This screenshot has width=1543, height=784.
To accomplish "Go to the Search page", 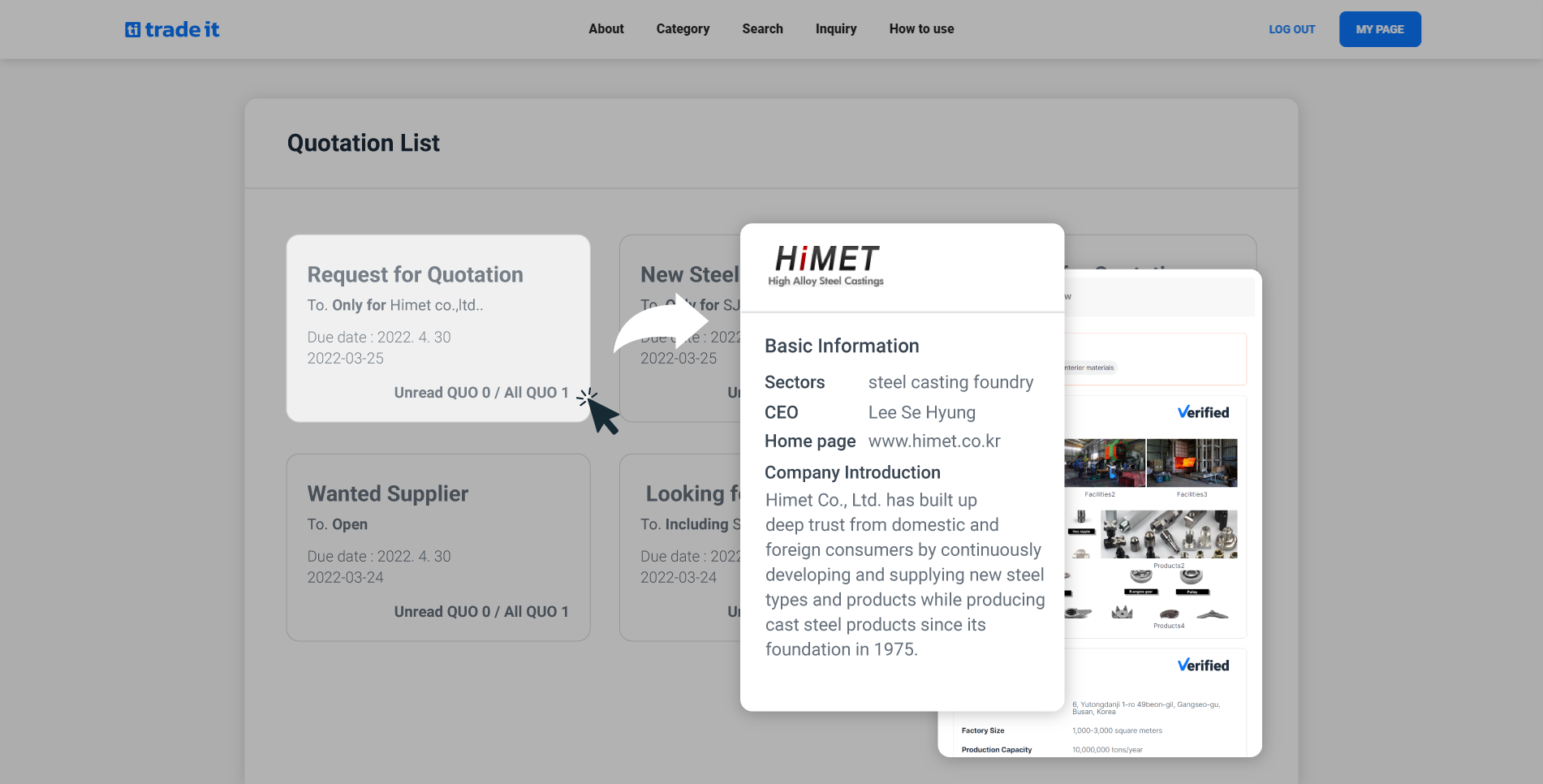I will tap(762, 29).
